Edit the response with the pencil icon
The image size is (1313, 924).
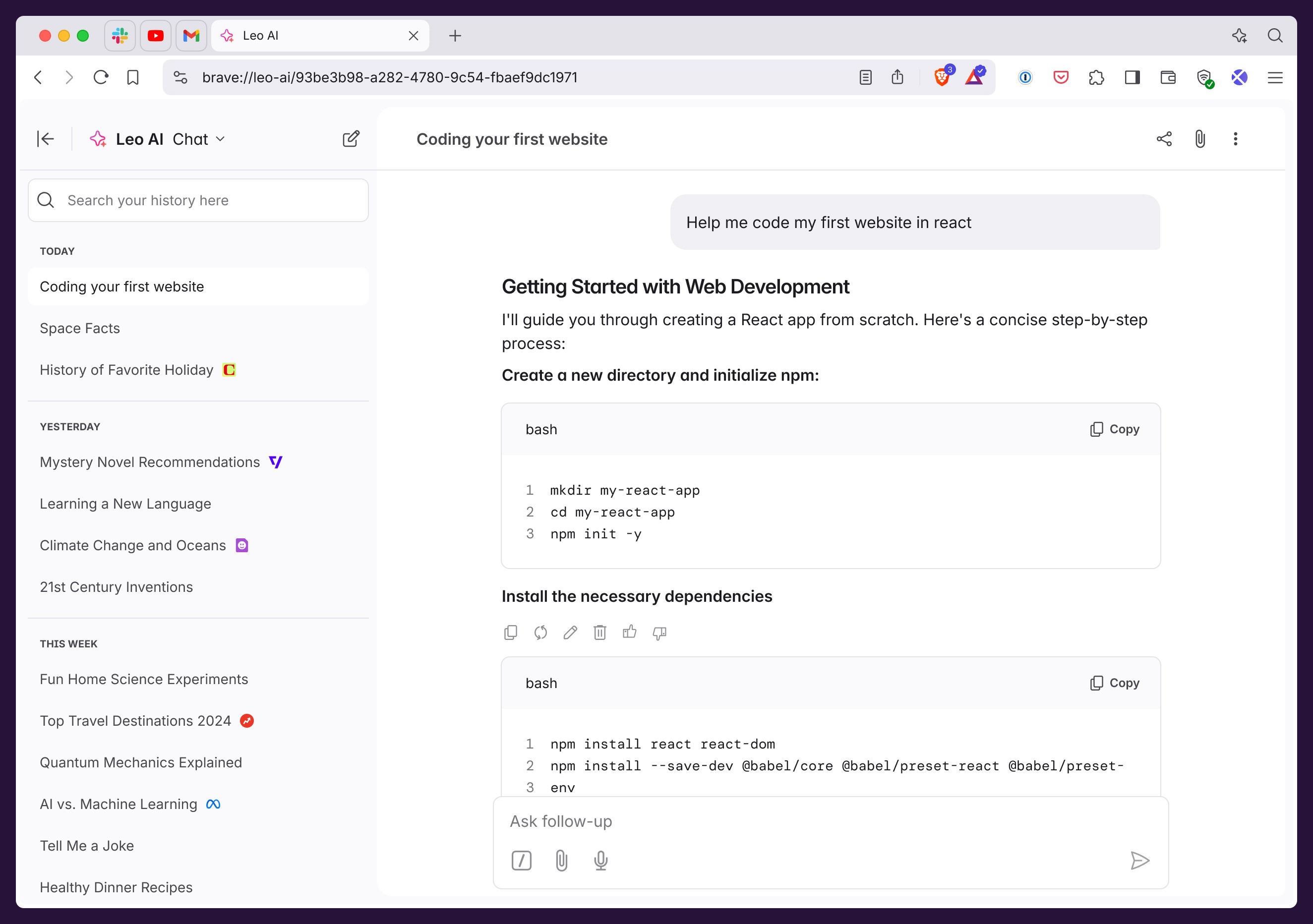pyautogui.click(x=570, y=633)
